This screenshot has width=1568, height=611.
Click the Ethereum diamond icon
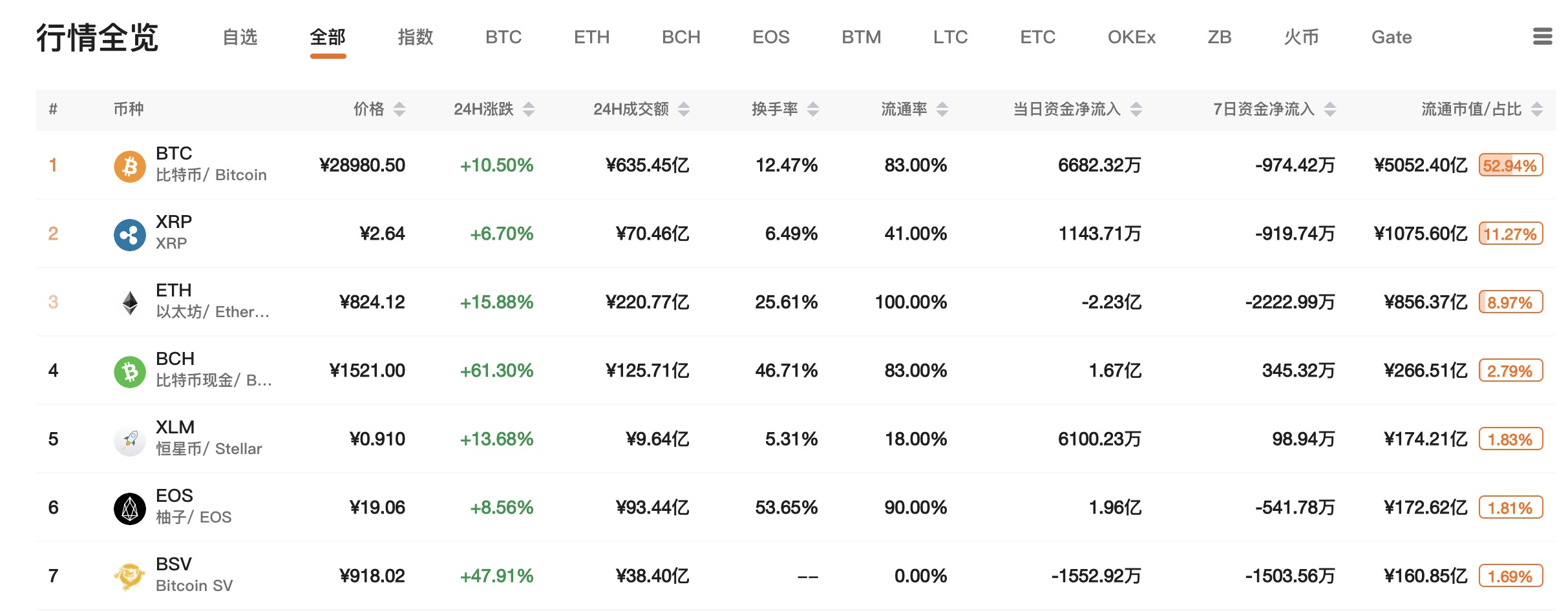[130, 302]
